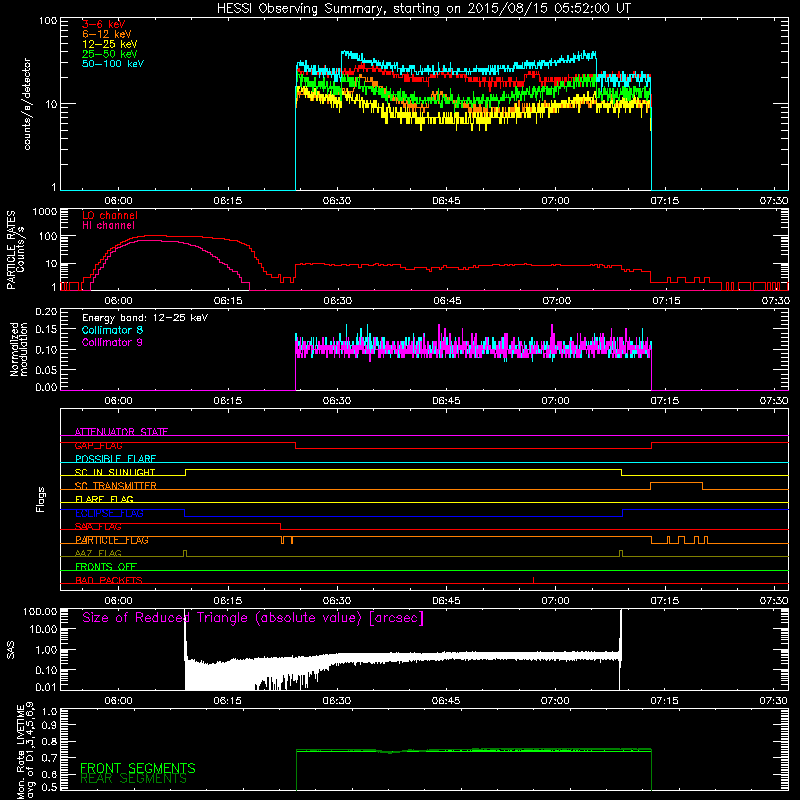
Task: Click the 100 tick value on count-rate axis
Action: point(48,21)
